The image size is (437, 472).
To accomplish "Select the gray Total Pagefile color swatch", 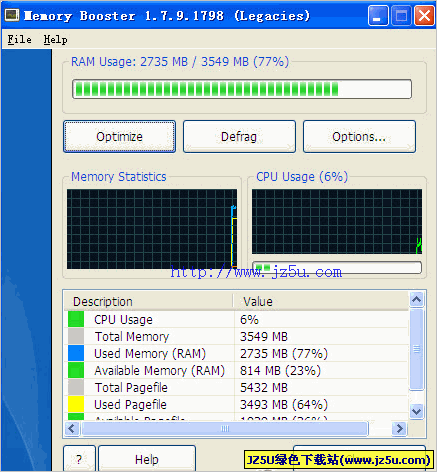I will (x=76, y=387).
